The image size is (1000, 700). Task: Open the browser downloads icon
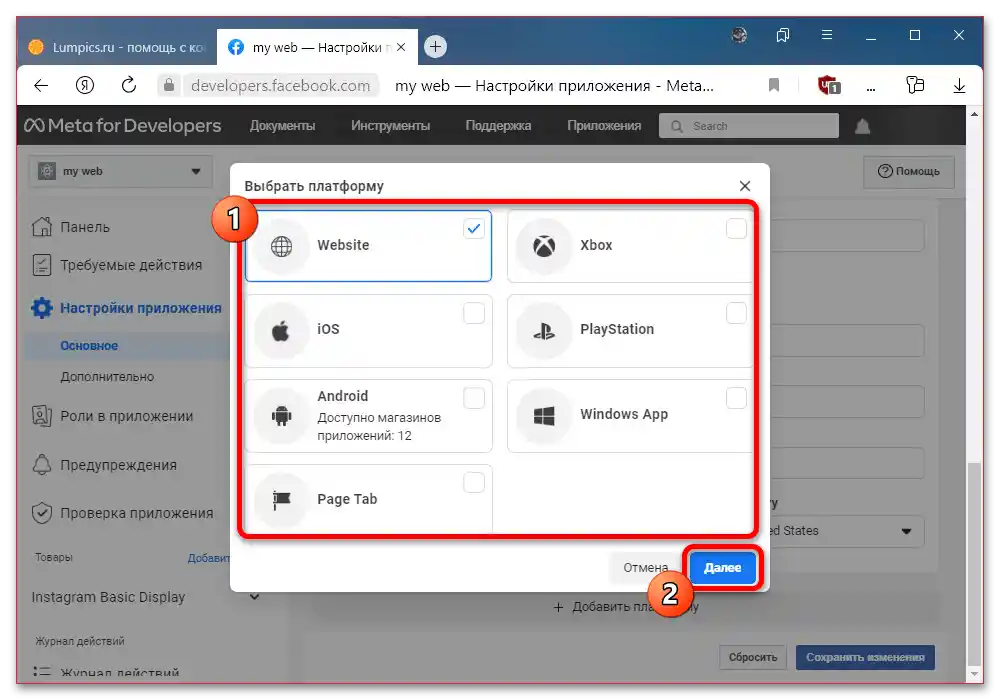[x=959, y=85]
